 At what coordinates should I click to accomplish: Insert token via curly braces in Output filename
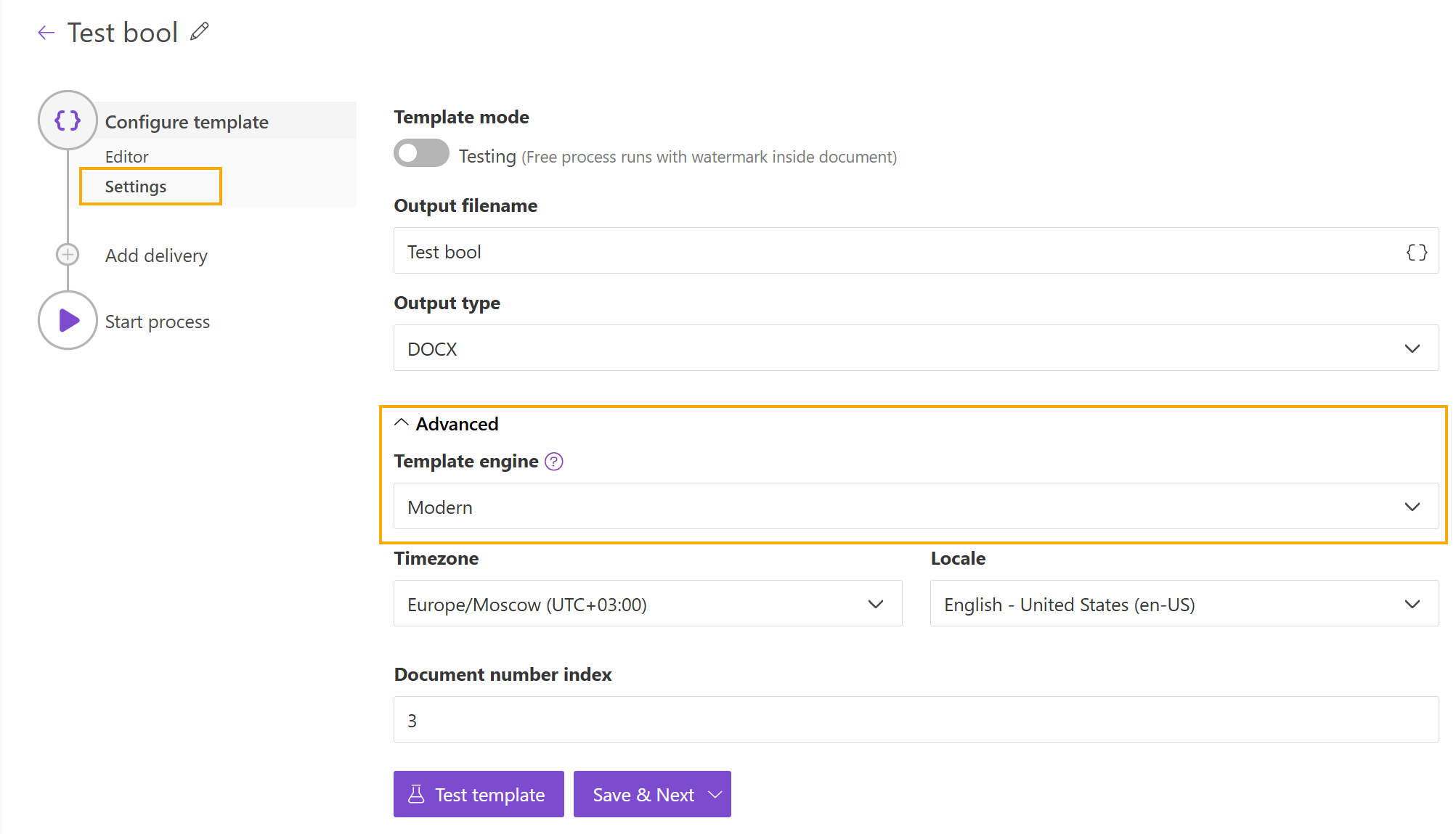tap(1416, 252)
